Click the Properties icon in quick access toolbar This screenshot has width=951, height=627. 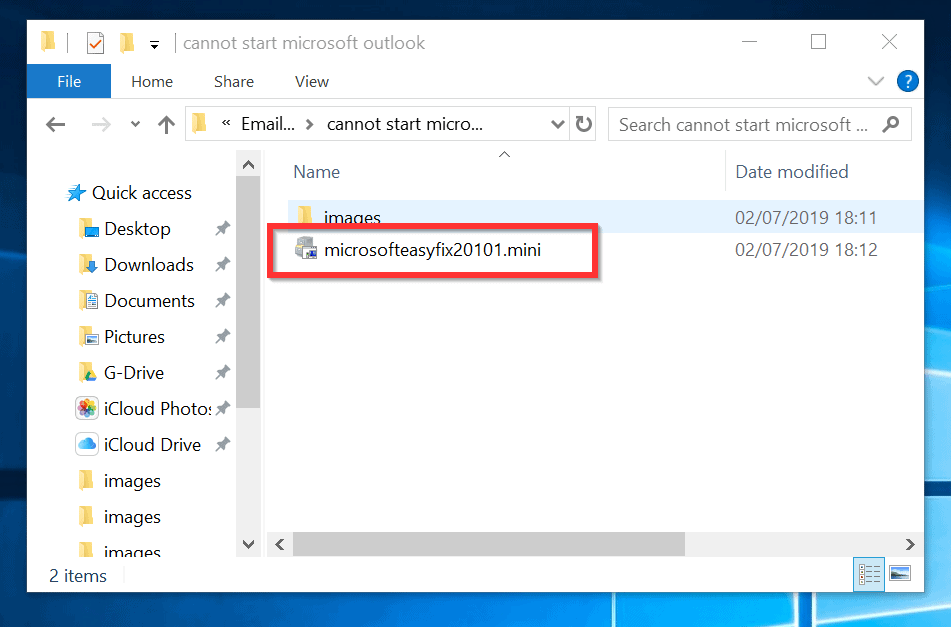click(x=96, y=43)
